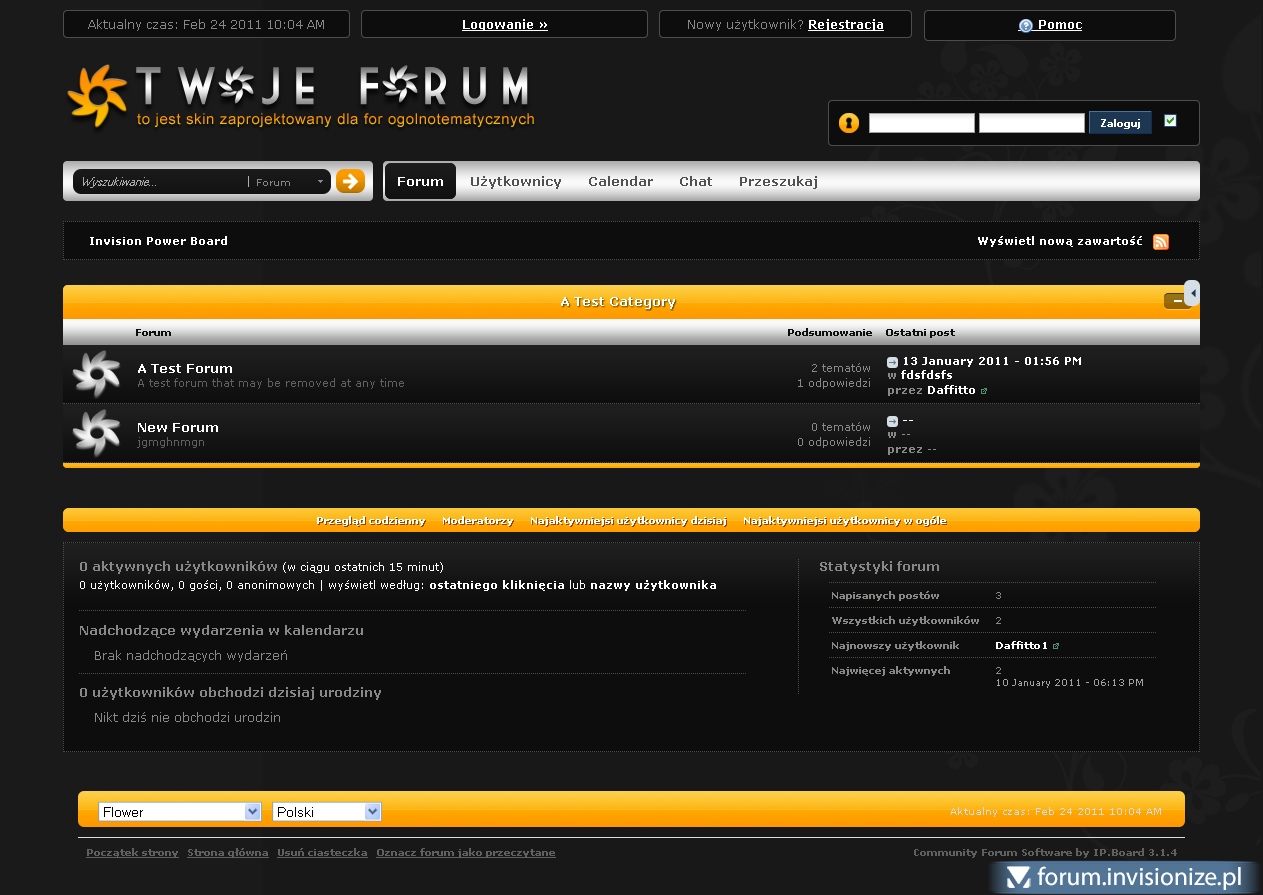
Task: Click profile icon next to Daffitto1
Action: coord(1056,646)
